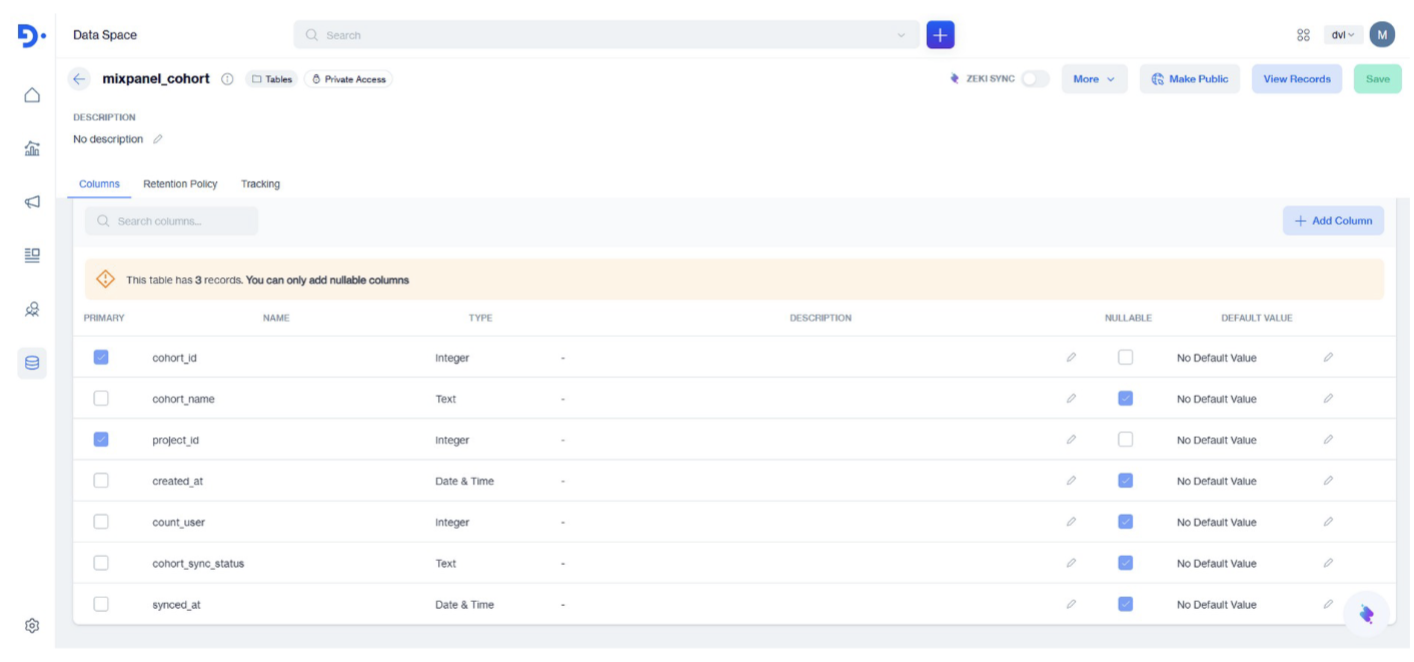Edit default value of count_user
The image size is (1414, 662).
click(x=1328, y=522)
